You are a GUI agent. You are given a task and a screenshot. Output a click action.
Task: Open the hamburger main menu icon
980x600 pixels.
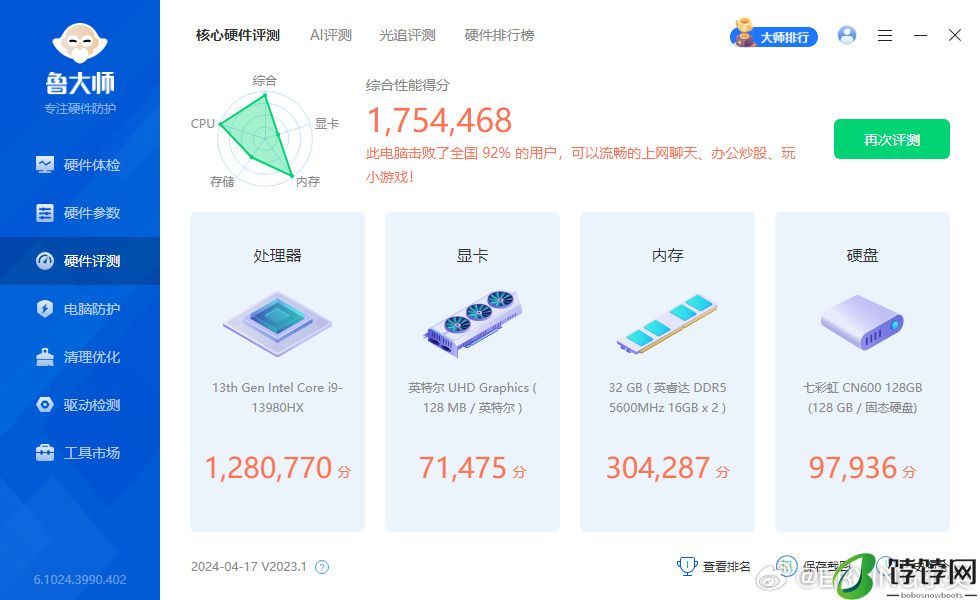[x=884, y=36]
